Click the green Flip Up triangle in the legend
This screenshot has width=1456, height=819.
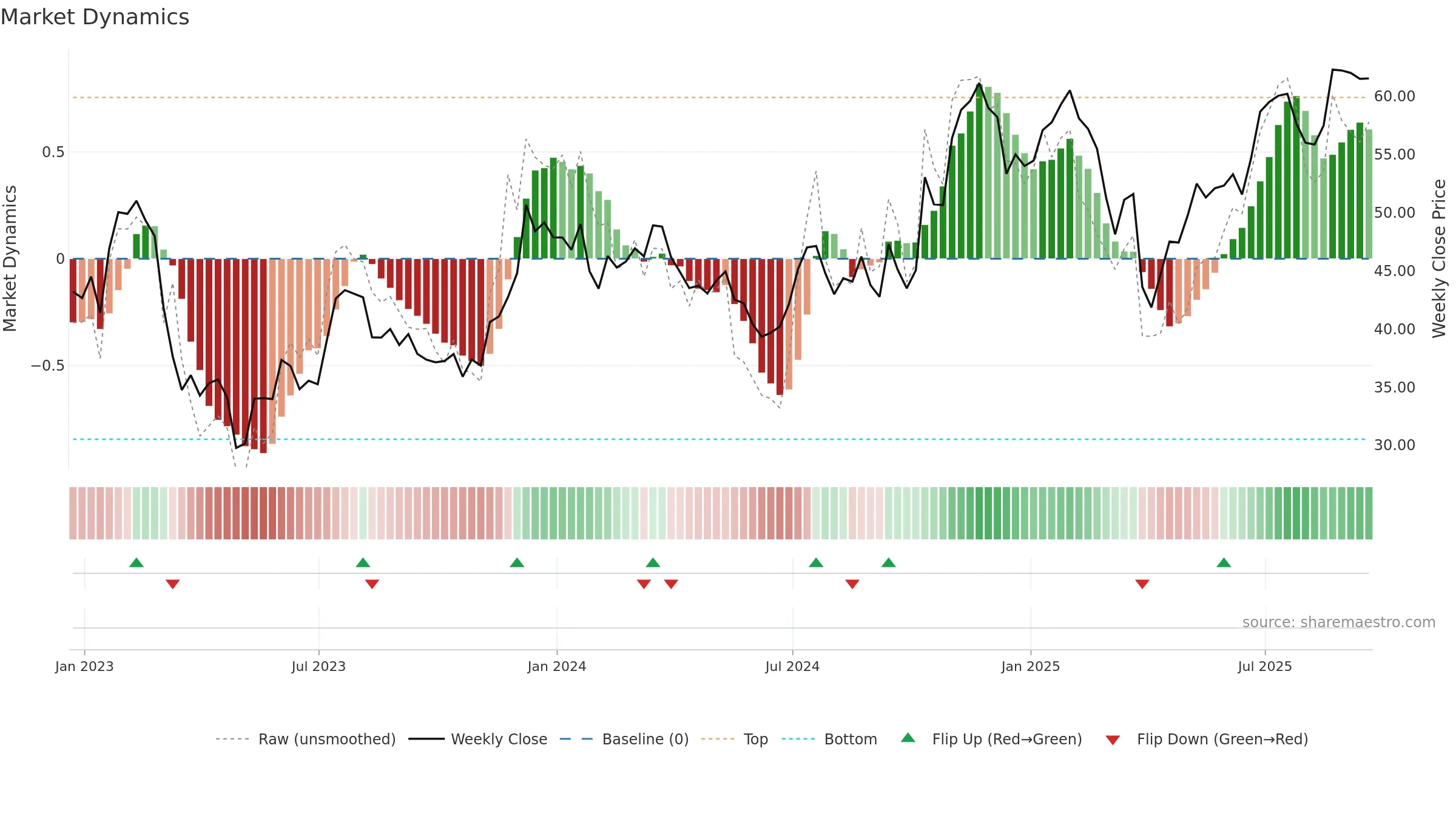[908, 738]
